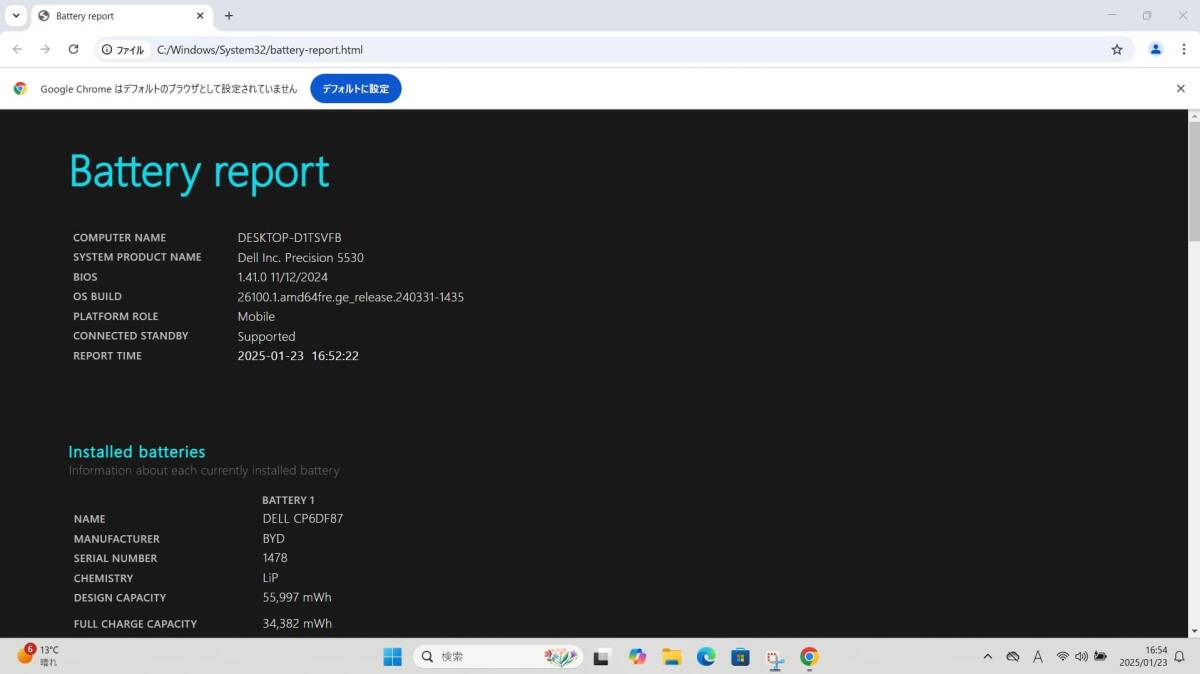Click the browser back arrow
The image size is (1200, 674).
(17, 49)
